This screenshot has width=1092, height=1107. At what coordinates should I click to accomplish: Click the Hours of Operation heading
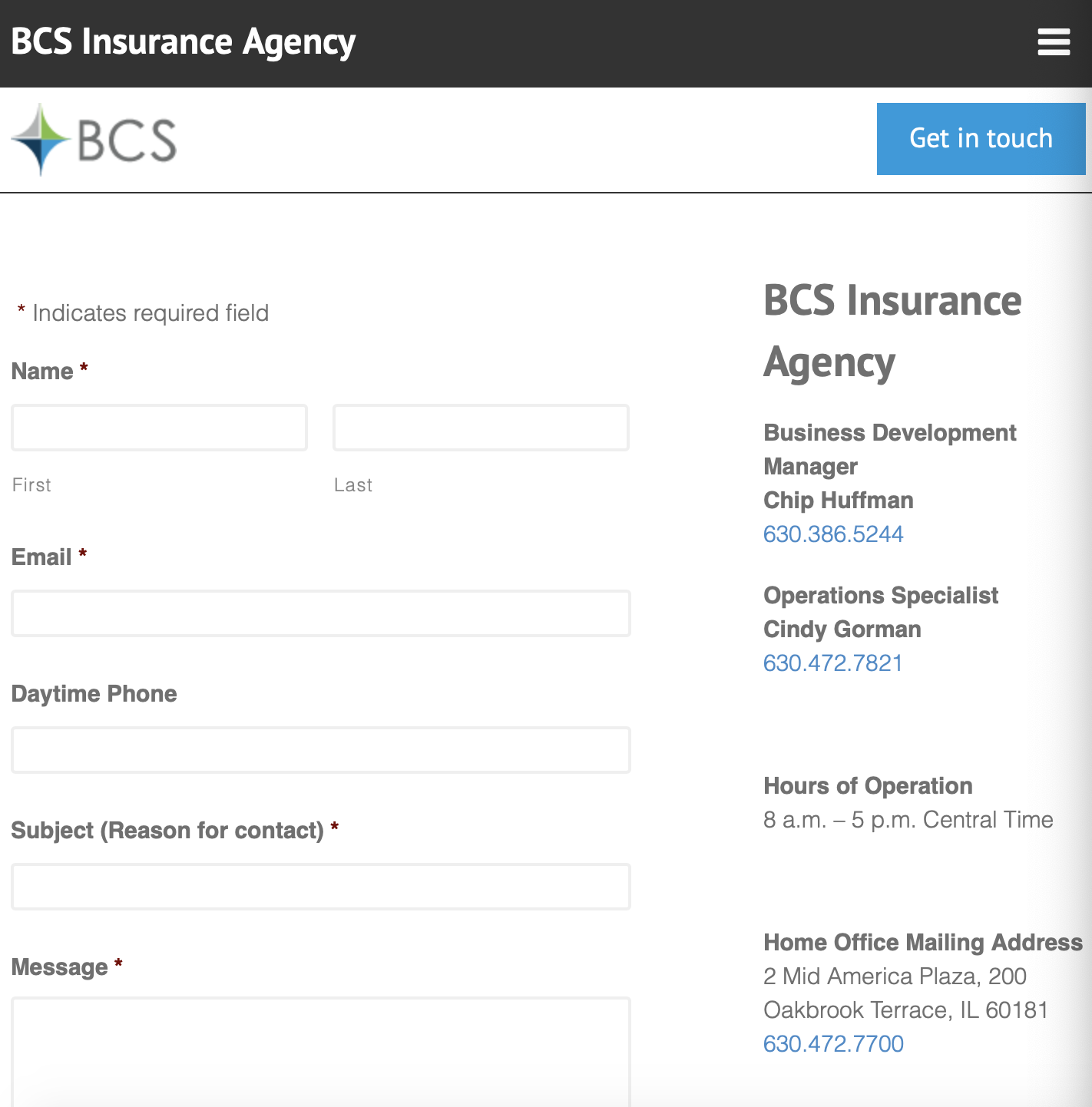868,786
